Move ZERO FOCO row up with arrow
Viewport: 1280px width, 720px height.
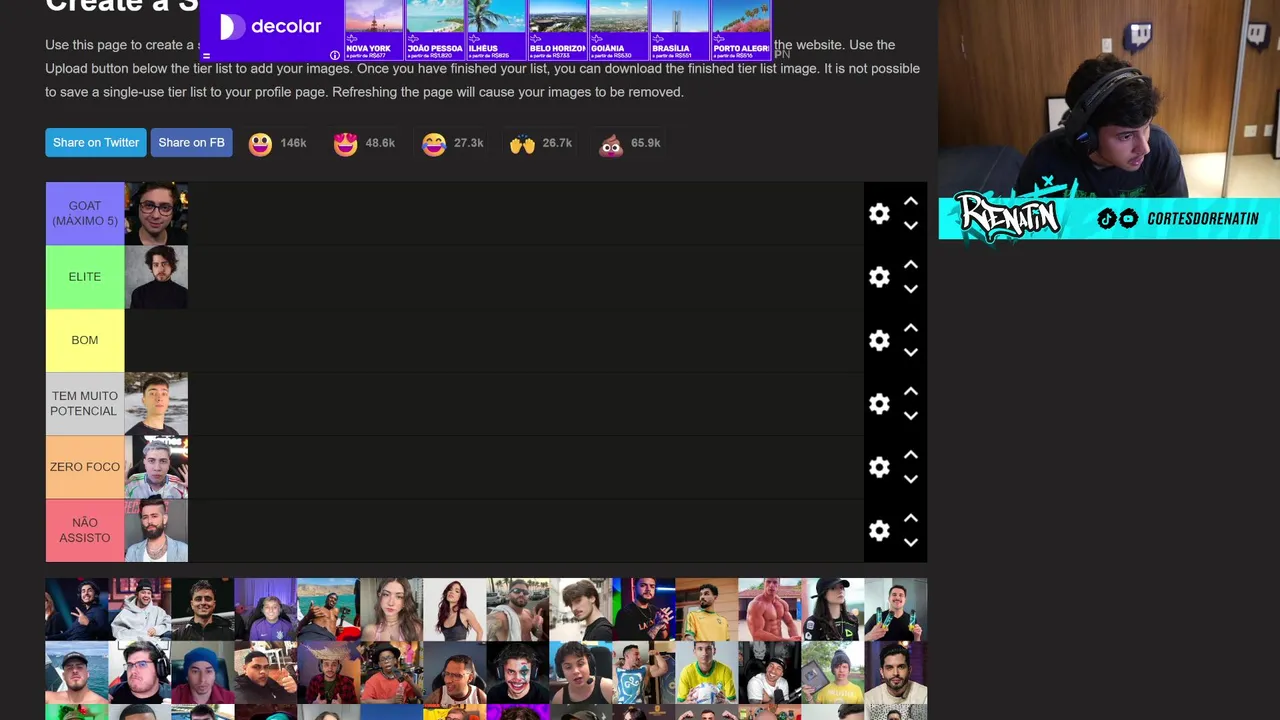(x=911, y=455)
